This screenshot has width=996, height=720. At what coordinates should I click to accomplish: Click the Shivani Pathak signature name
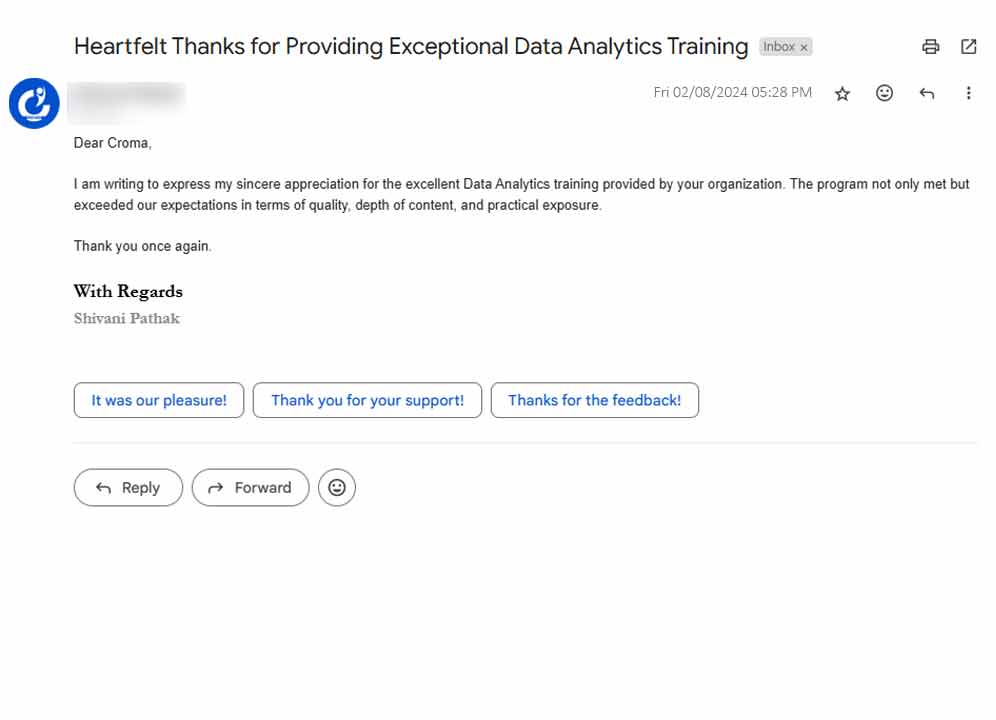[x=127, y=319]
